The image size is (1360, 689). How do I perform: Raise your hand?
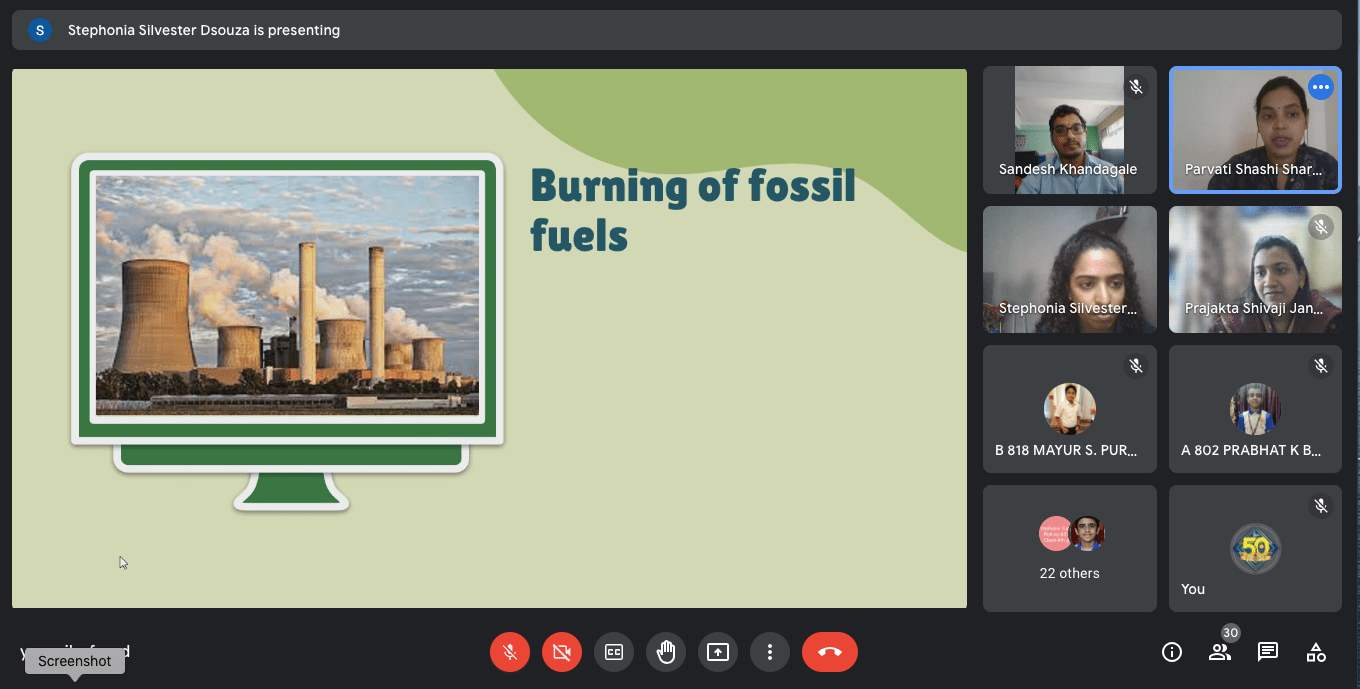click(665, 651)
